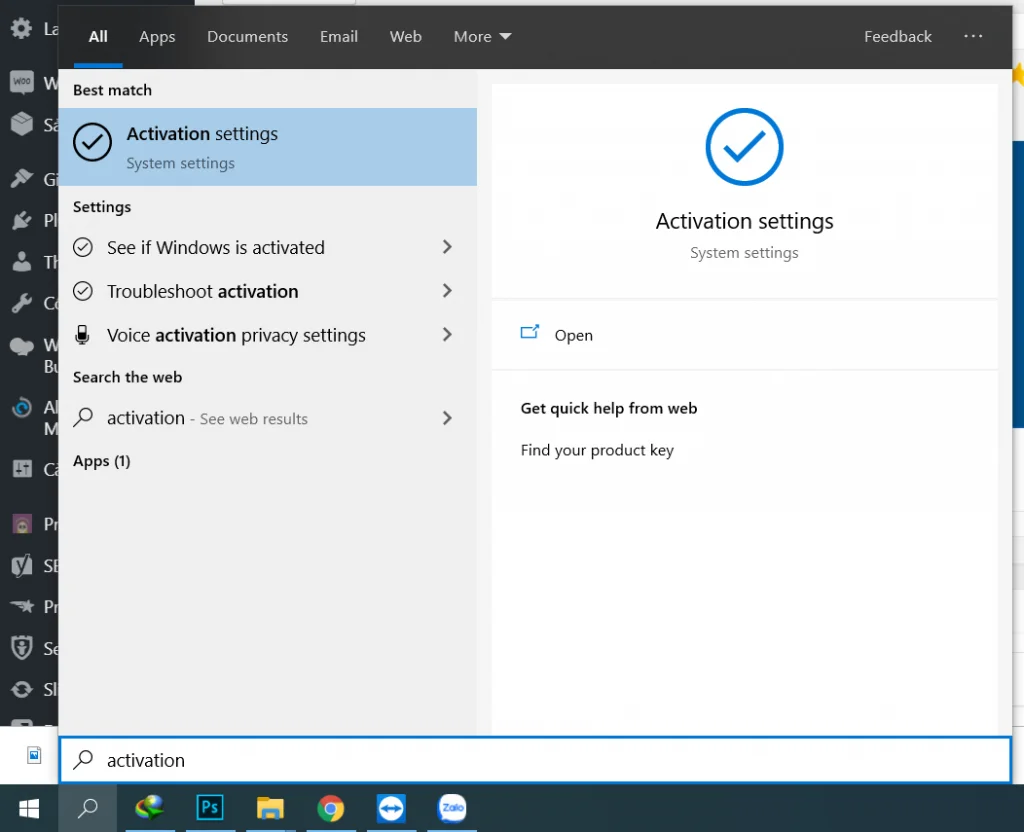Open Photoshop from the taskbar
The width and height of the screenshot is (1024, 832).
tap(210, 808)
